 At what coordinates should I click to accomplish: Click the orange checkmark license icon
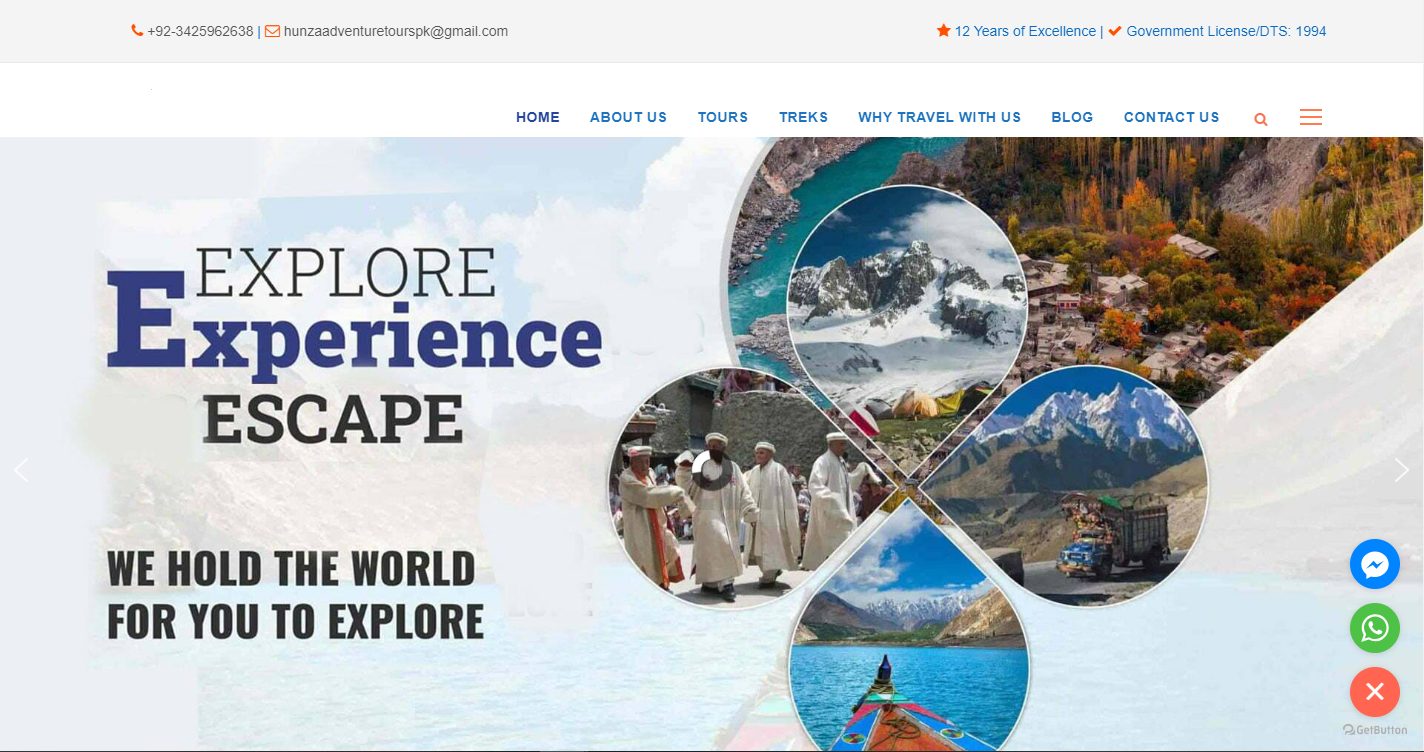pyautogui.click(x=1115, y=31)
